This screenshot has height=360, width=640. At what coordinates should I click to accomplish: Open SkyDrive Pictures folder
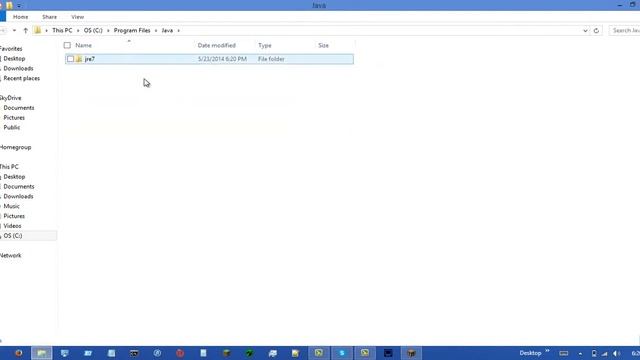coord(14,118)
